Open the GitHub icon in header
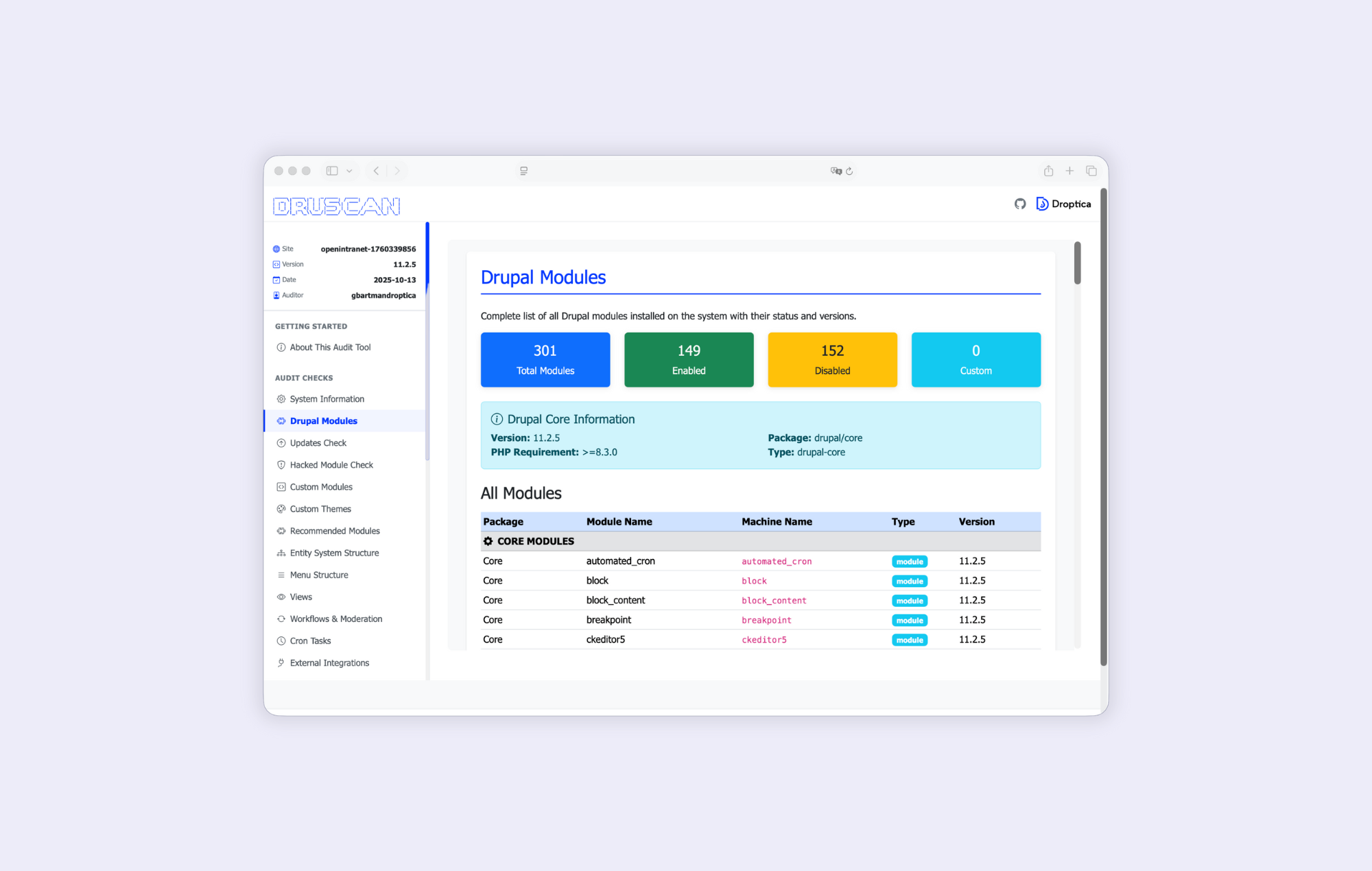 pos(1020,204)
